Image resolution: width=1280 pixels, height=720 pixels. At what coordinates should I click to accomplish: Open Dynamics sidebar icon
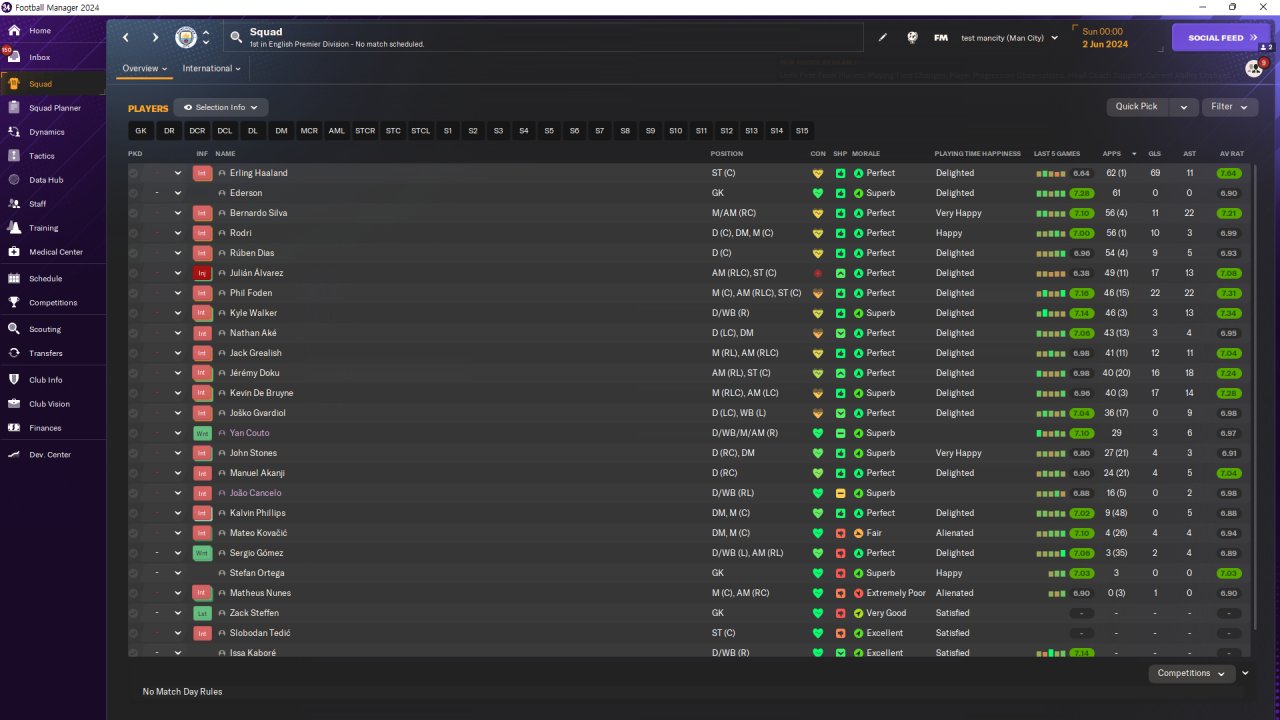click(14, 132)
